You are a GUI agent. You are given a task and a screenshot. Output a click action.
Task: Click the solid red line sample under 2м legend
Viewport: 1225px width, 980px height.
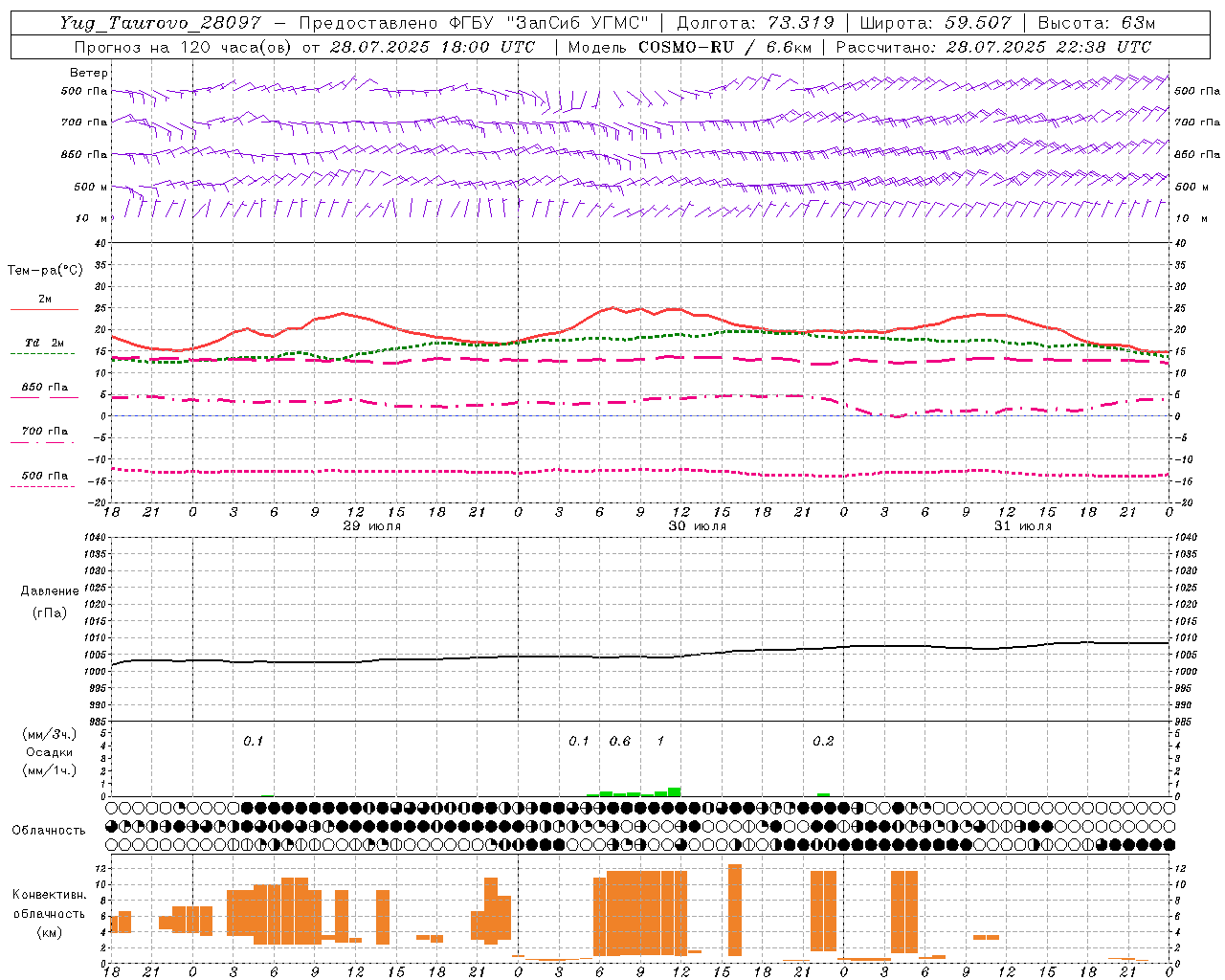(x=44, y=310)
